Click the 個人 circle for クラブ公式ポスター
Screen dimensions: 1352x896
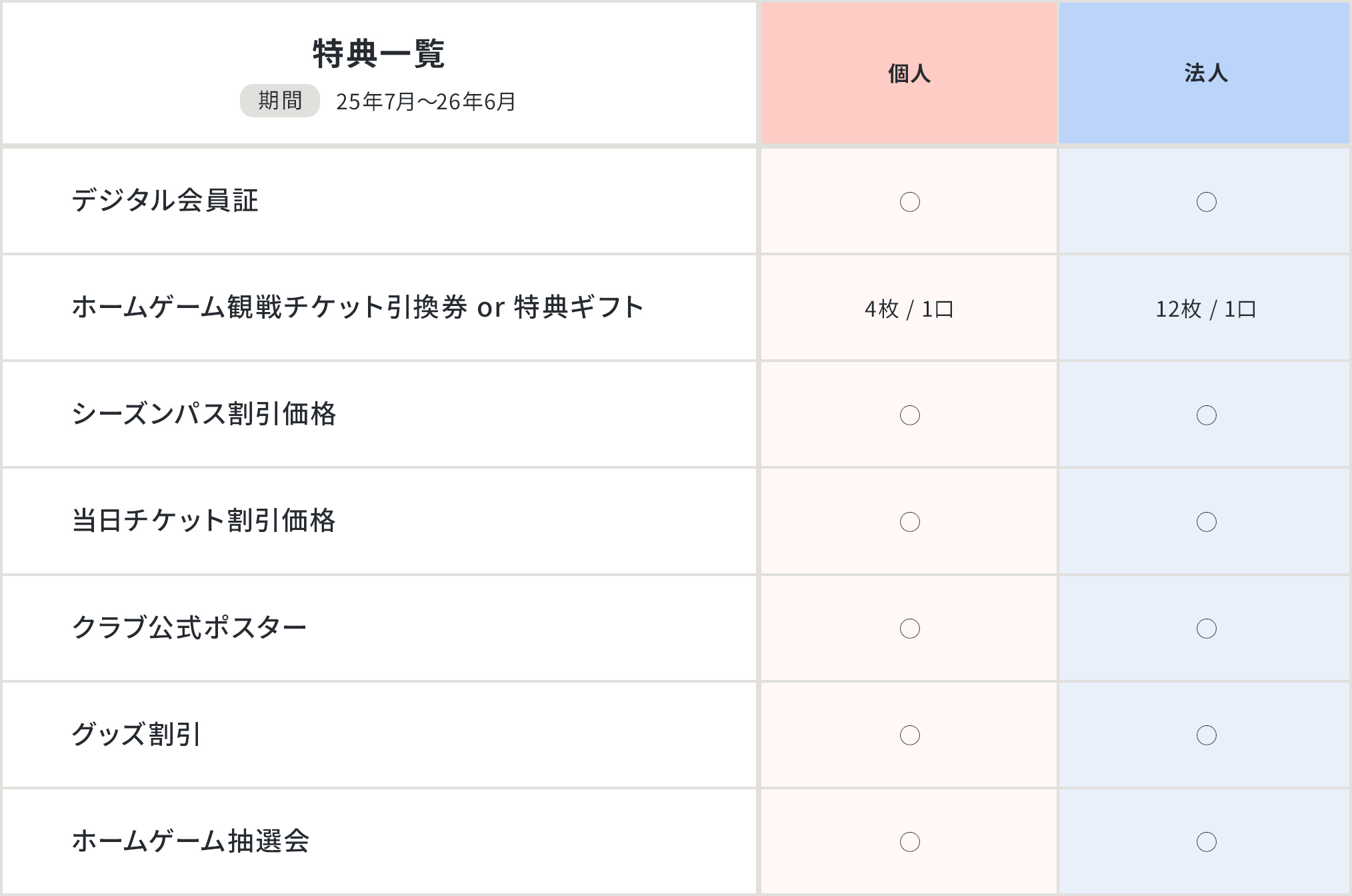pos(909,629)
